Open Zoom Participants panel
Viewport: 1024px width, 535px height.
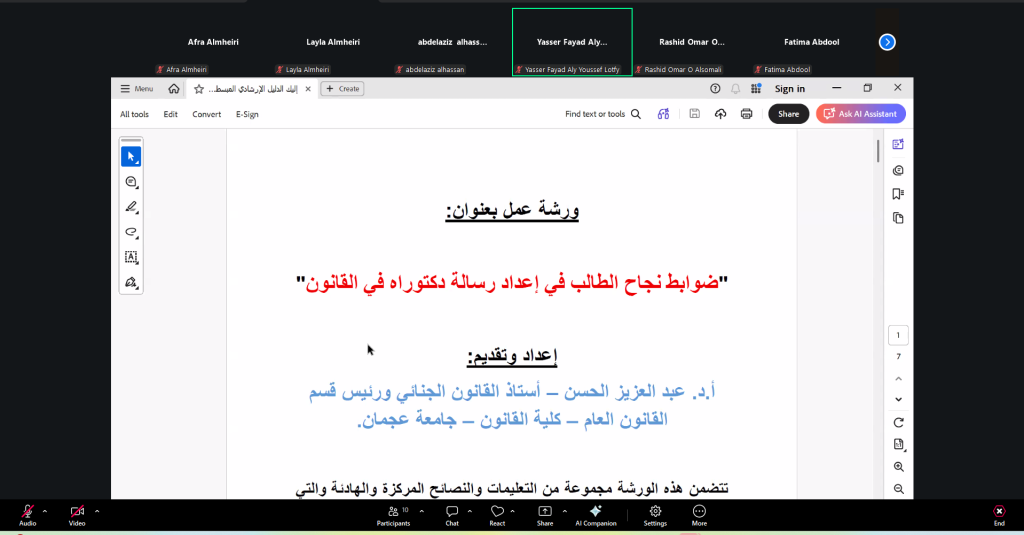[394, 515]
